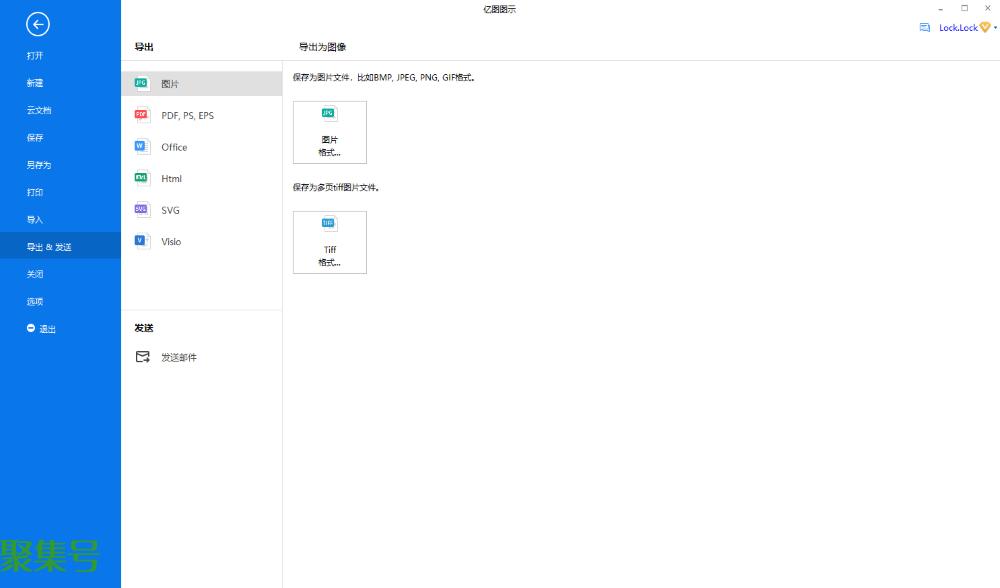Click the back arrow icon
1000x588 pixels.
tap(37, 25)
